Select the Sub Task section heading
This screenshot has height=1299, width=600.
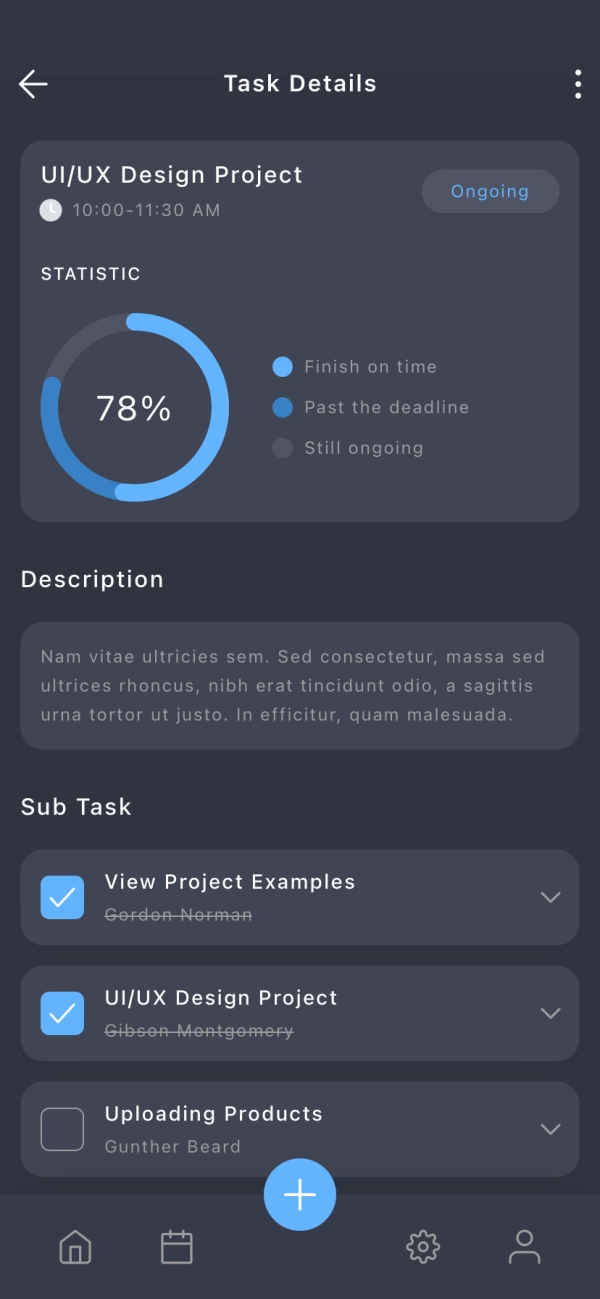click(x=76, y=807)
